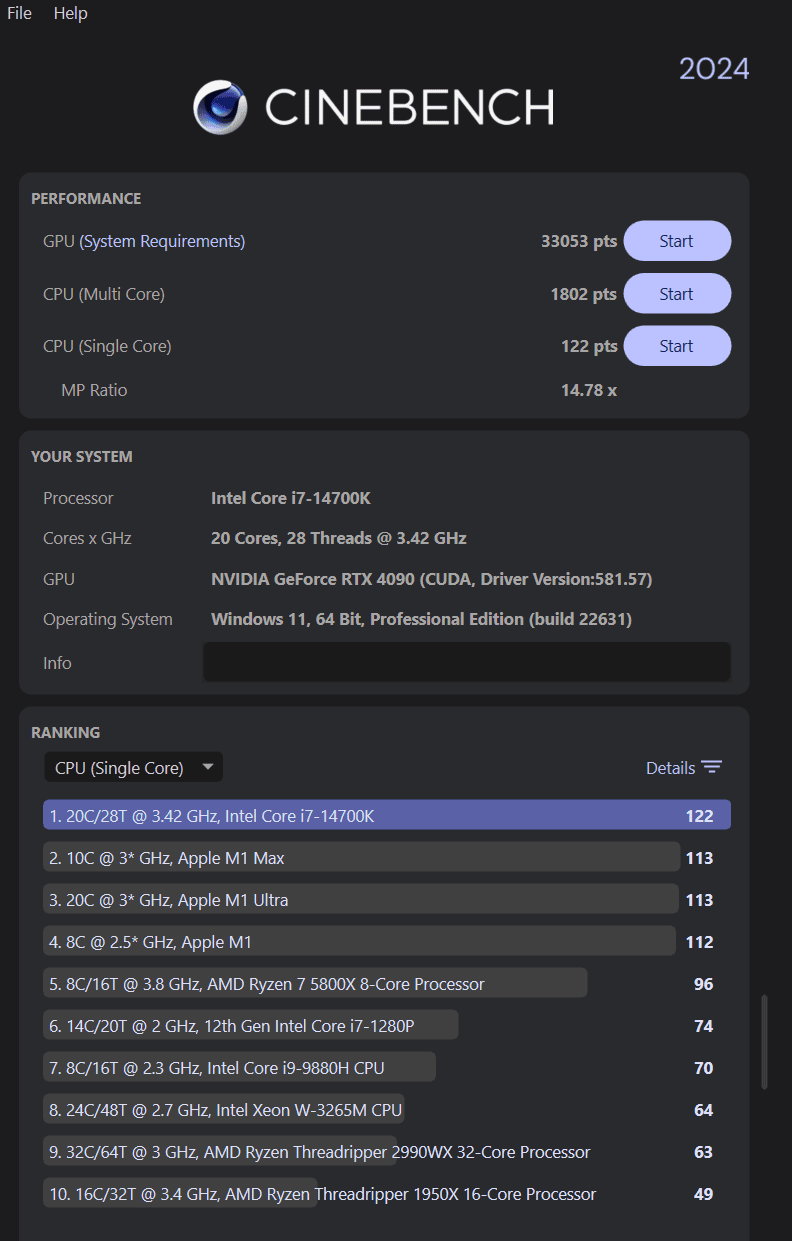Select the AMD Ryzen 7 5800X row
This screenshot has height=1241, width=792.
point(387,984)
